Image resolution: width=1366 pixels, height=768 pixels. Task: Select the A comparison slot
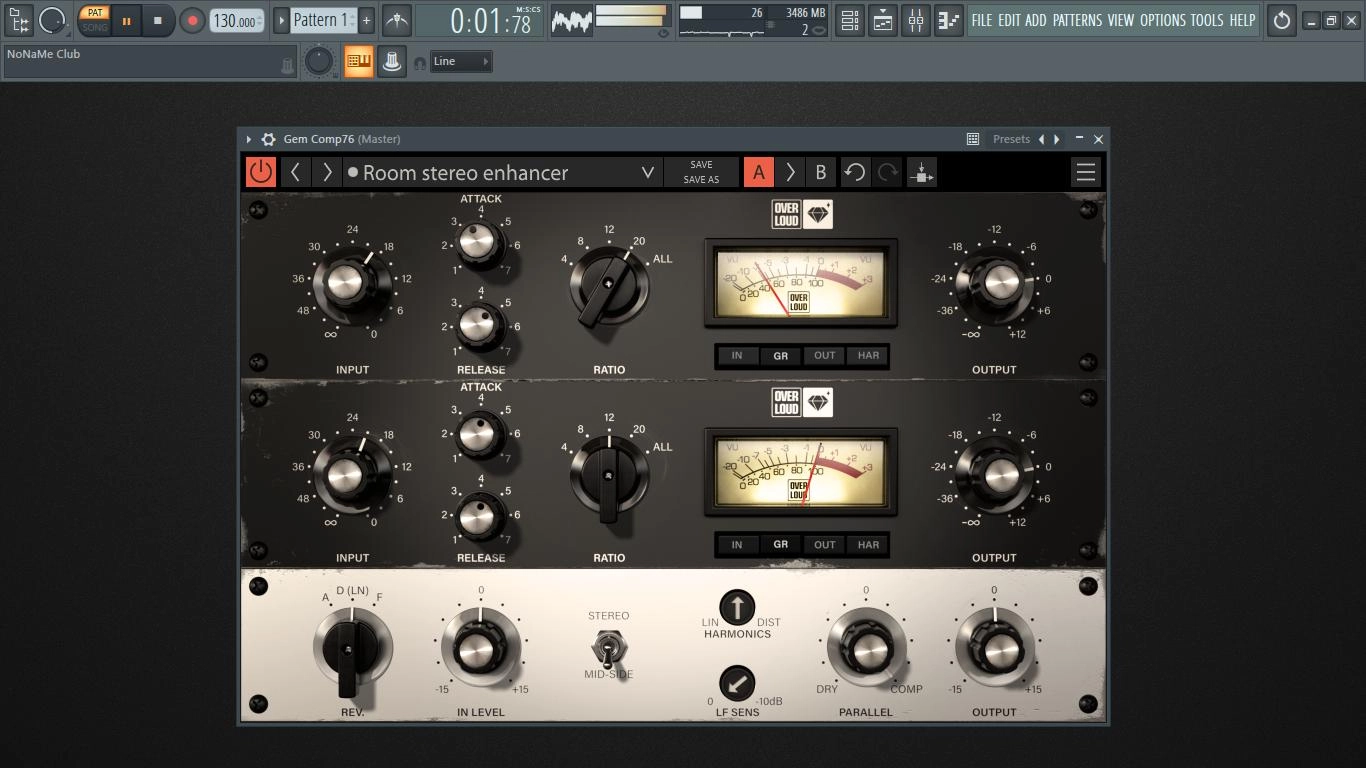758,172
